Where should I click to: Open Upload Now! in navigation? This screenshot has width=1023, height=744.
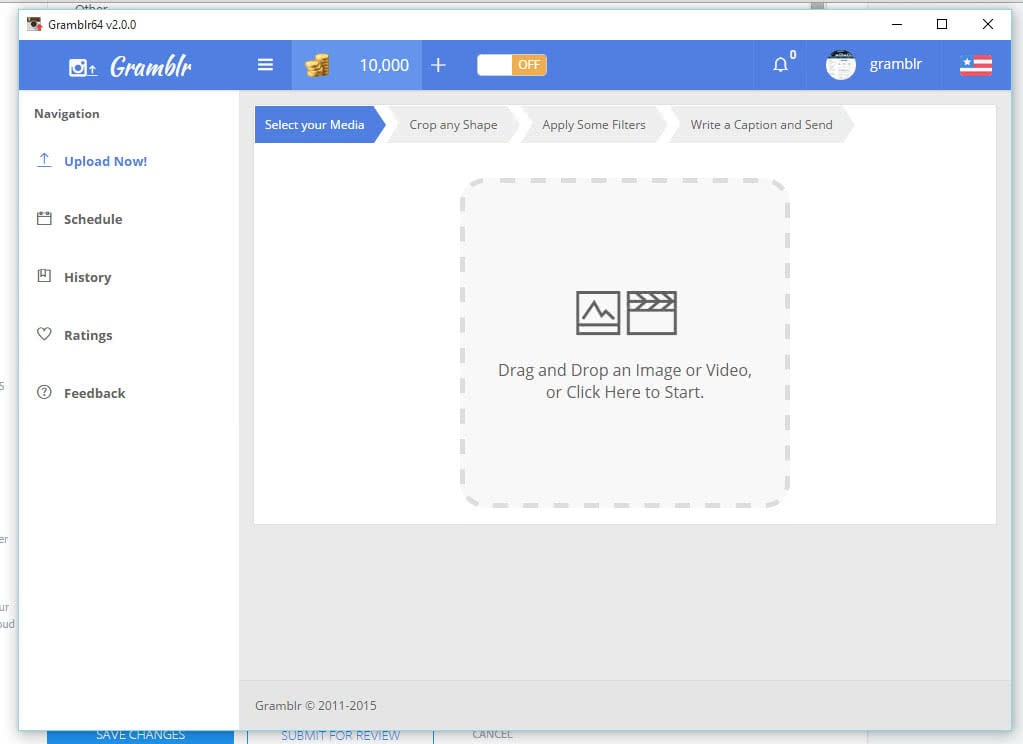105,161
